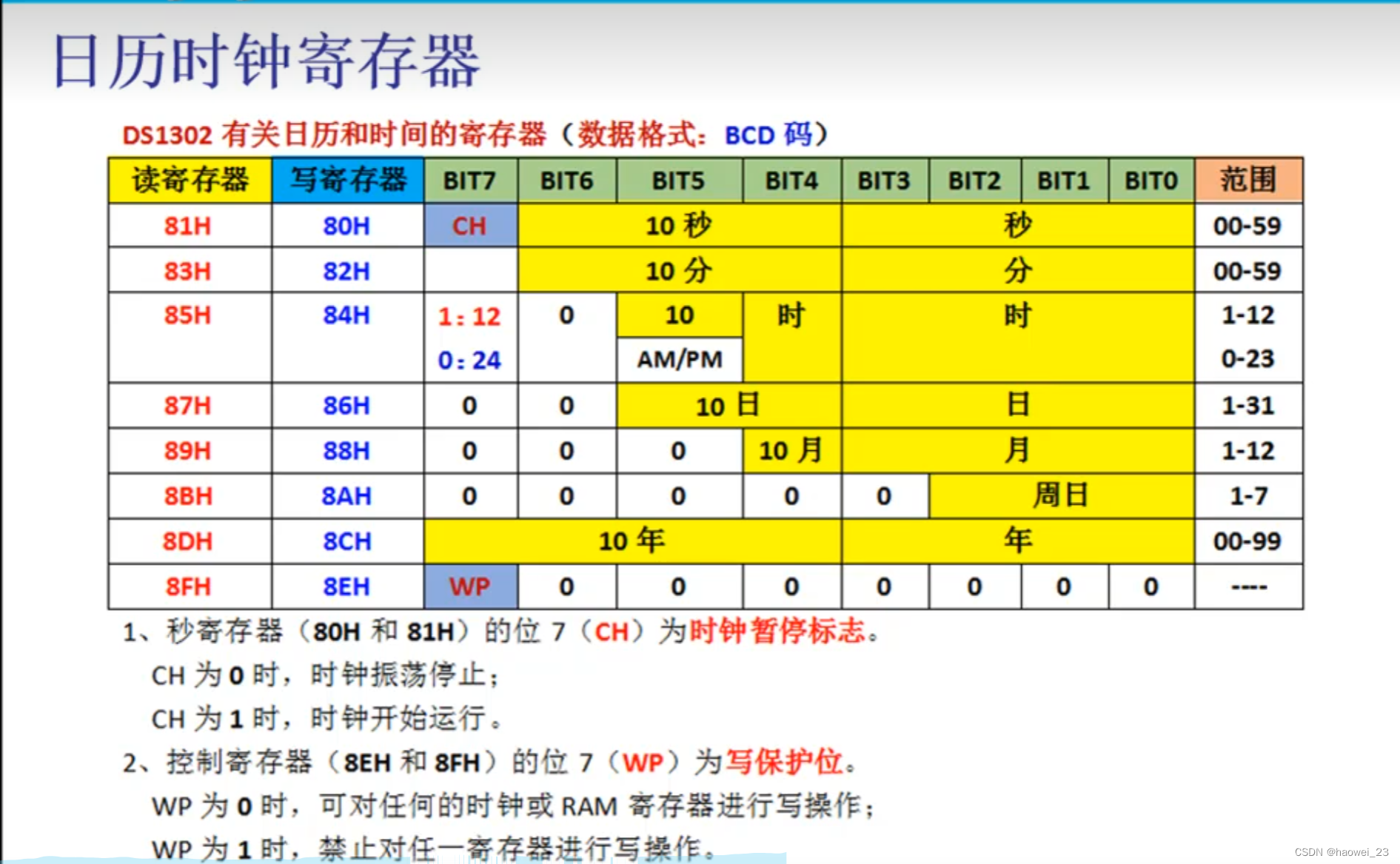The width and height of the screenshot is (1400, 864).
Task: Click the 1-12 range in the 85H row
Action: click(1248, 315)
